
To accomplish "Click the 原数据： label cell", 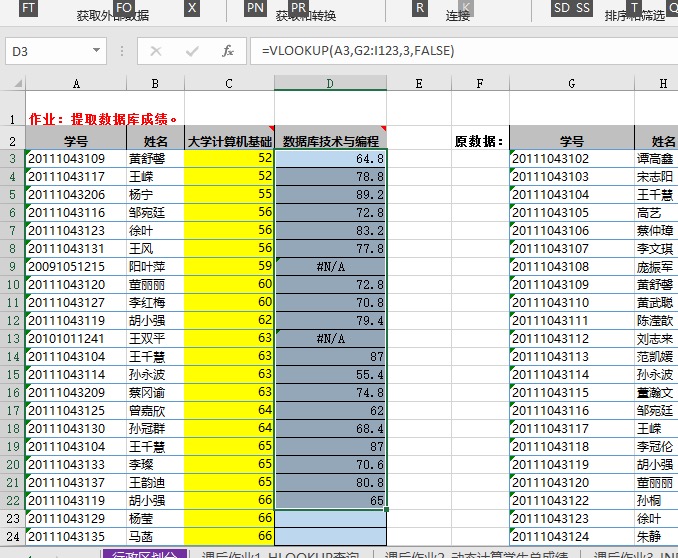I will 480,141.
